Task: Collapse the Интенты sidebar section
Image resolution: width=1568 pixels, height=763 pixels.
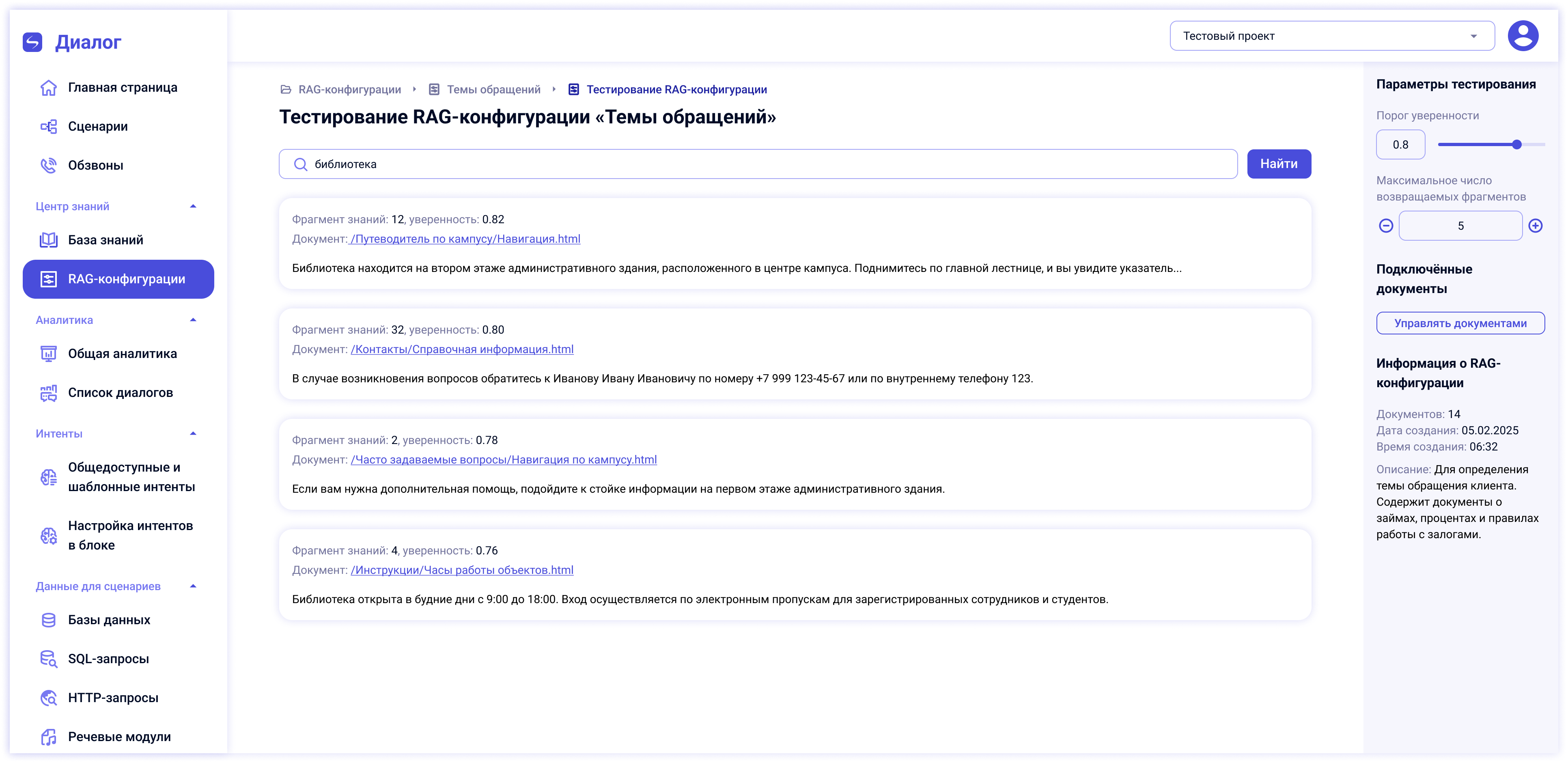Action: 193,433
